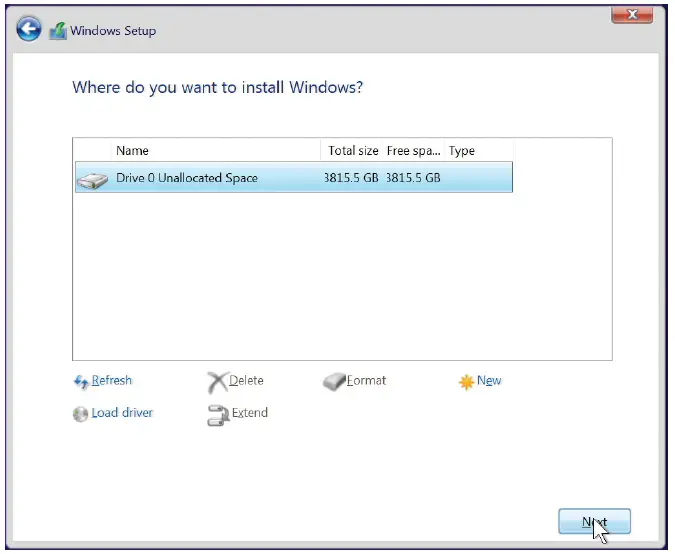Click the Format drive icon

(x=334, y=381)
